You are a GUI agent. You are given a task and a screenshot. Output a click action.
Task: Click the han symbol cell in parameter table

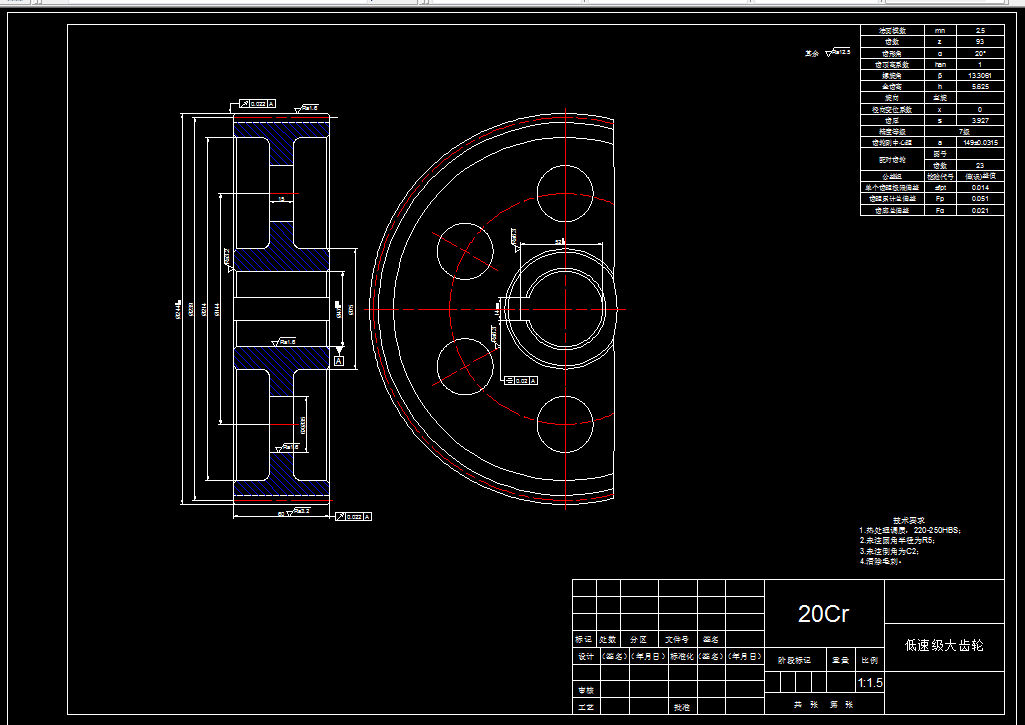point(940,65)
